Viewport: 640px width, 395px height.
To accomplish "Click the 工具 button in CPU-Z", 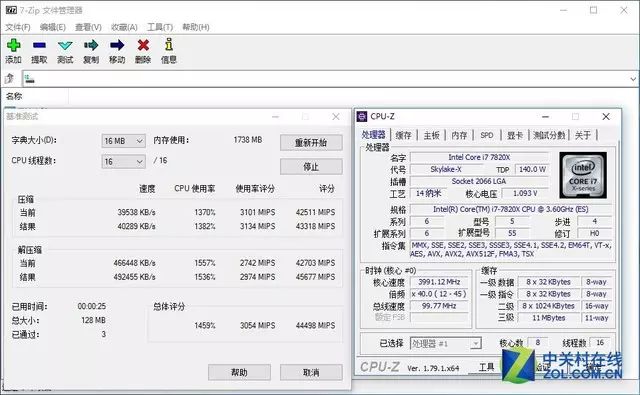I will [486, 367].
